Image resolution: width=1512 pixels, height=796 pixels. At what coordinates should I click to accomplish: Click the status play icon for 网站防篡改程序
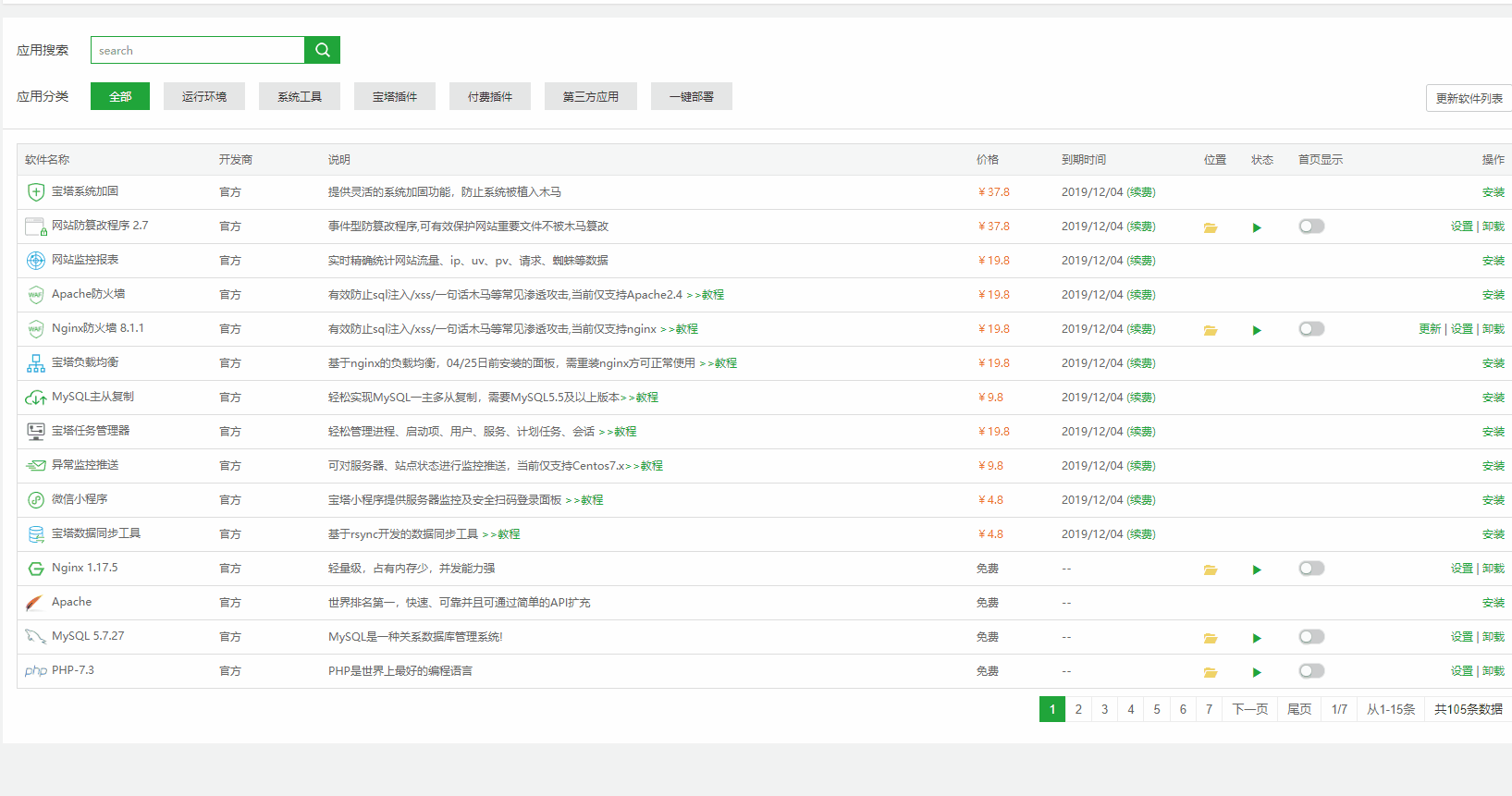click(1257, 227)
